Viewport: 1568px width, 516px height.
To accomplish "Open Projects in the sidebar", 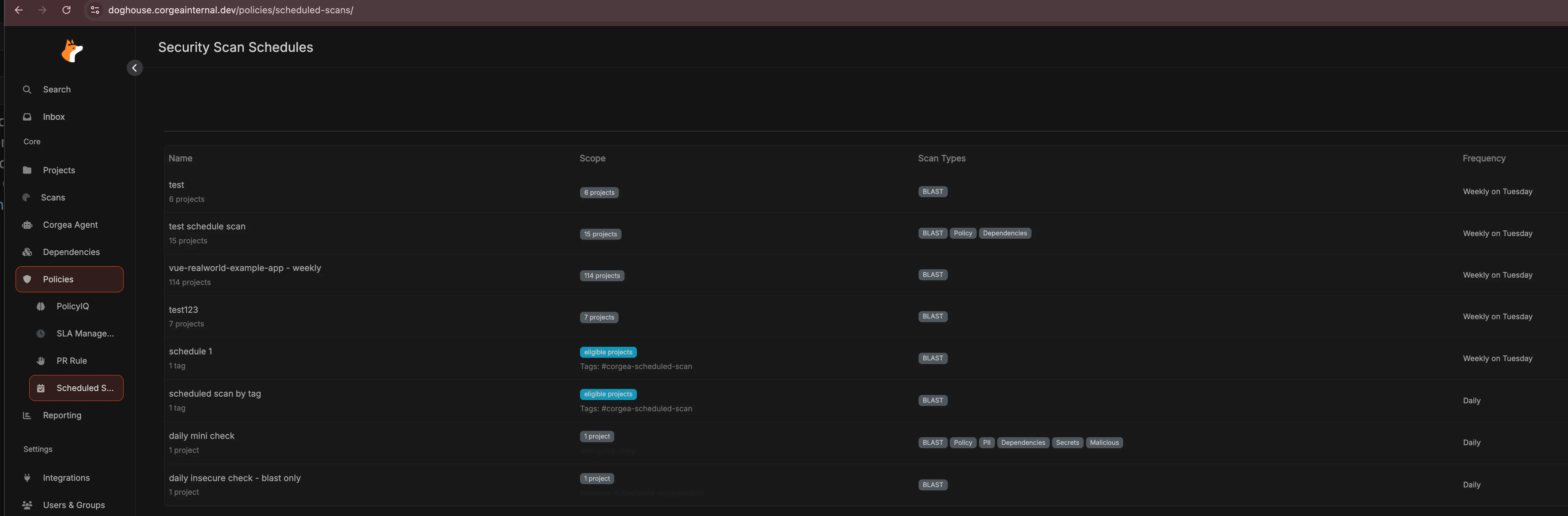I will point(58,170).
